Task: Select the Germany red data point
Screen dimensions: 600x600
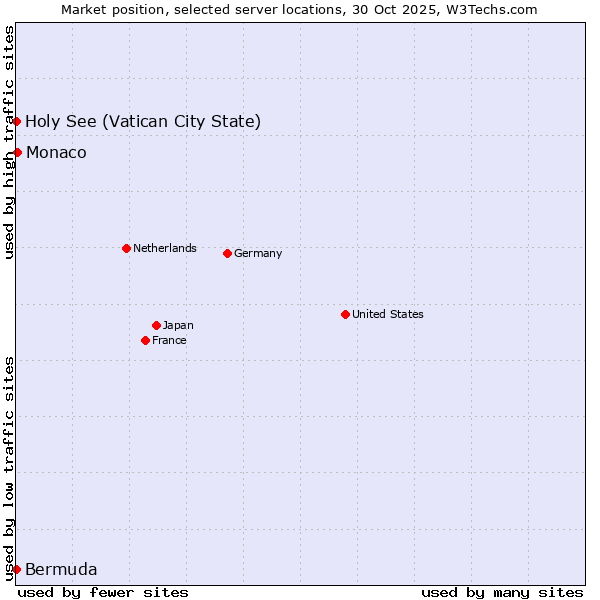Action: pyautogui.click(x=227, y=253)
